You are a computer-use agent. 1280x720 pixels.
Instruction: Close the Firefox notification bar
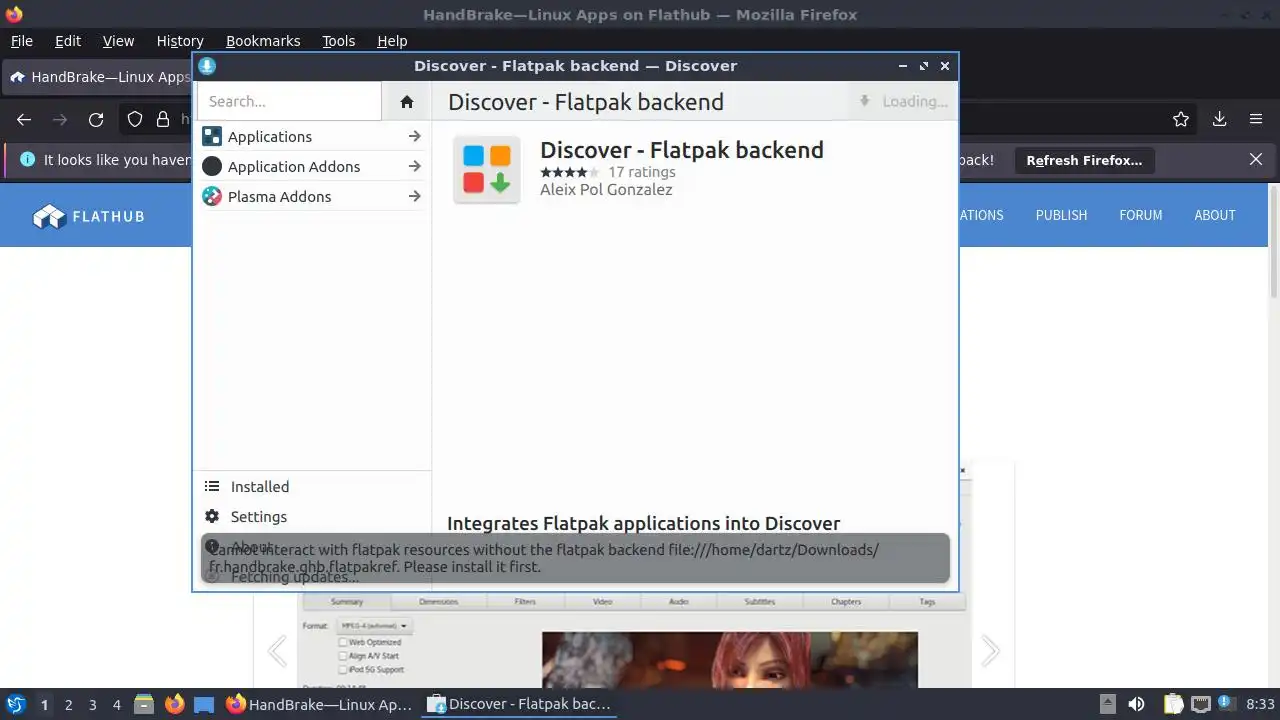click(1256, 159)
